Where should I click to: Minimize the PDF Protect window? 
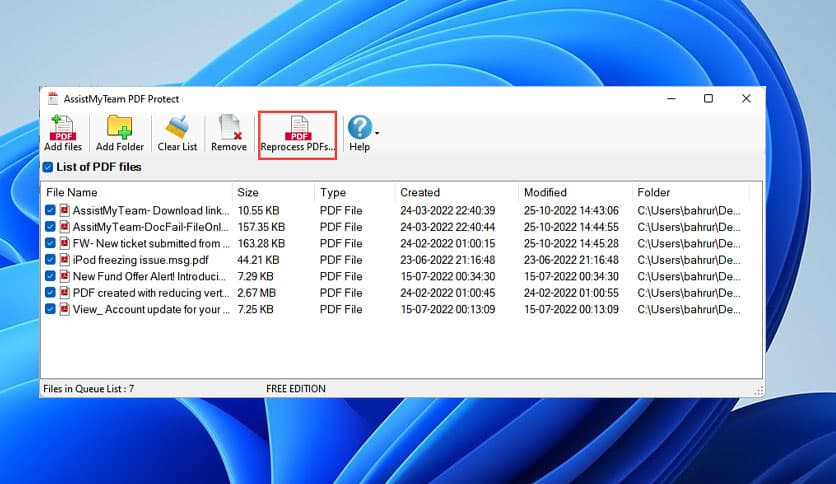pos(671,99)
